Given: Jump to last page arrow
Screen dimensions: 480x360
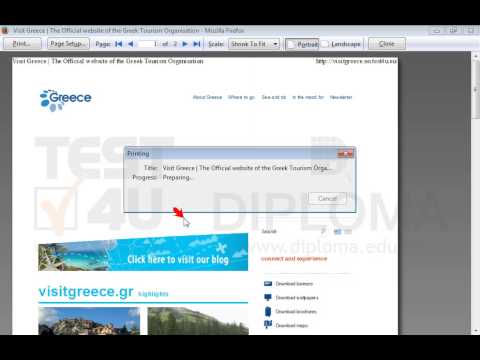Looking at the screenshot, I should tap(197, 44).
